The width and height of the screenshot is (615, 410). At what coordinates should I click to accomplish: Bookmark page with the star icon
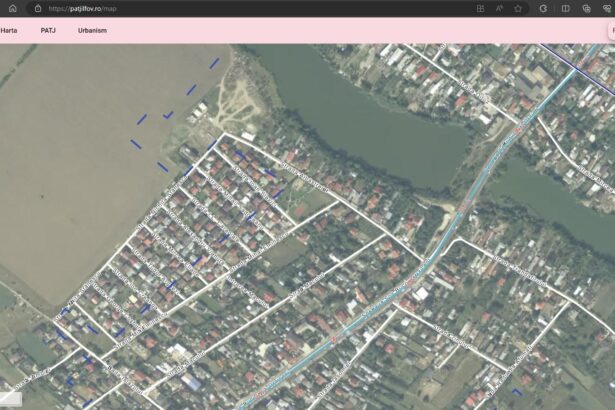tap(518, 8)
